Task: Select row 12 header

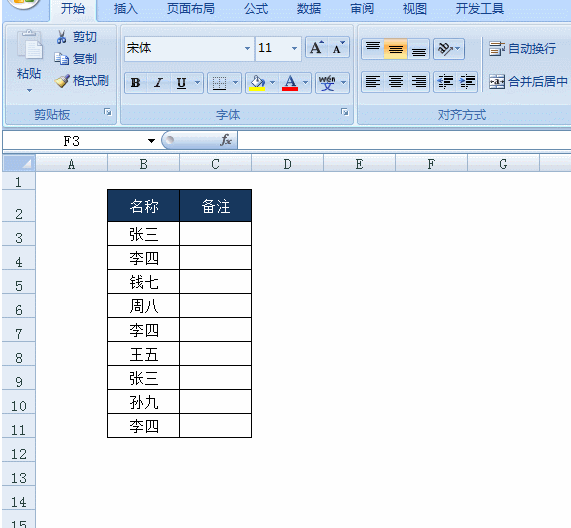Action: tap(19, 450)
